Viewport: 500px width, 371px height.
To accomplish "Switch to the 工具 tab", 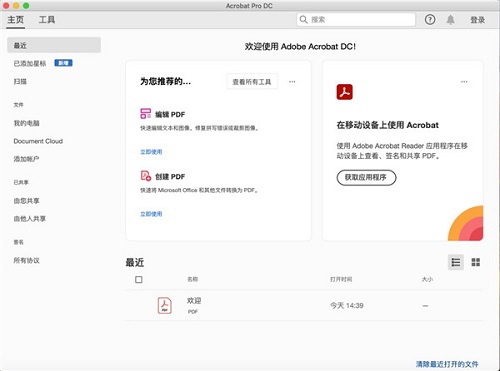I will pyautogui.click(x=47, y=20).
